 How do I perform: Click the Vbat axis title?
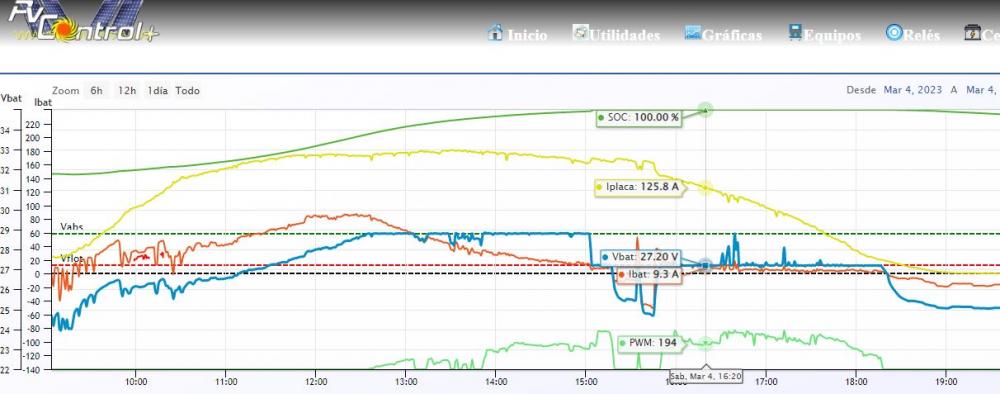(11, 98)
